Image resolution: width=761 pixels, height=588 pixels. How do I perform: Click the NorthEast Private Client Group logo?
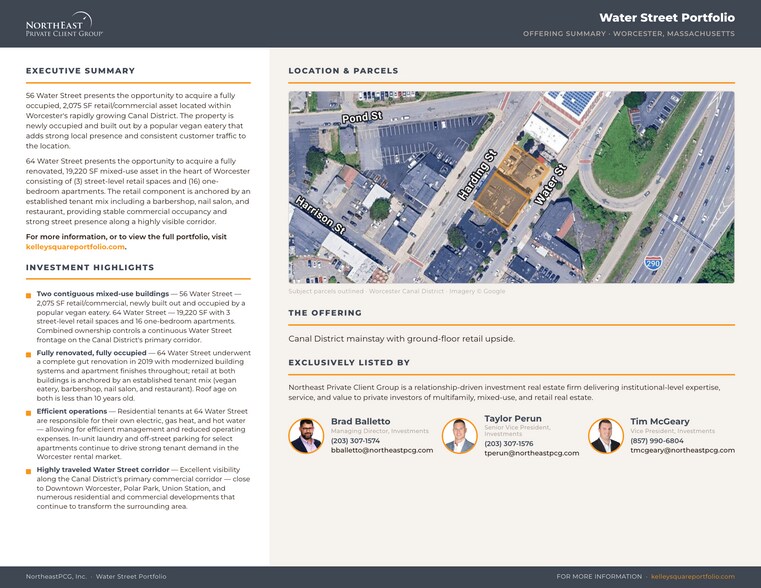pyautogui.click(x=64, y=24)
